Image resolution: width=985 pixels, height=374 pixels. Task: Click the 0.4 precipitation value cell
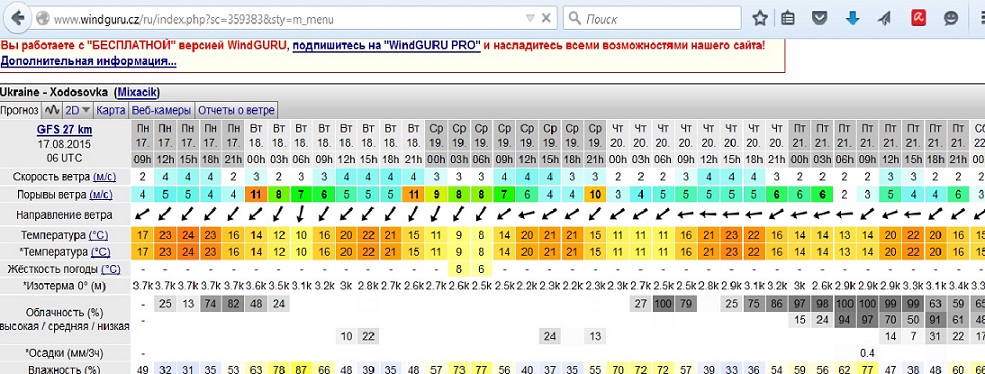868,353
